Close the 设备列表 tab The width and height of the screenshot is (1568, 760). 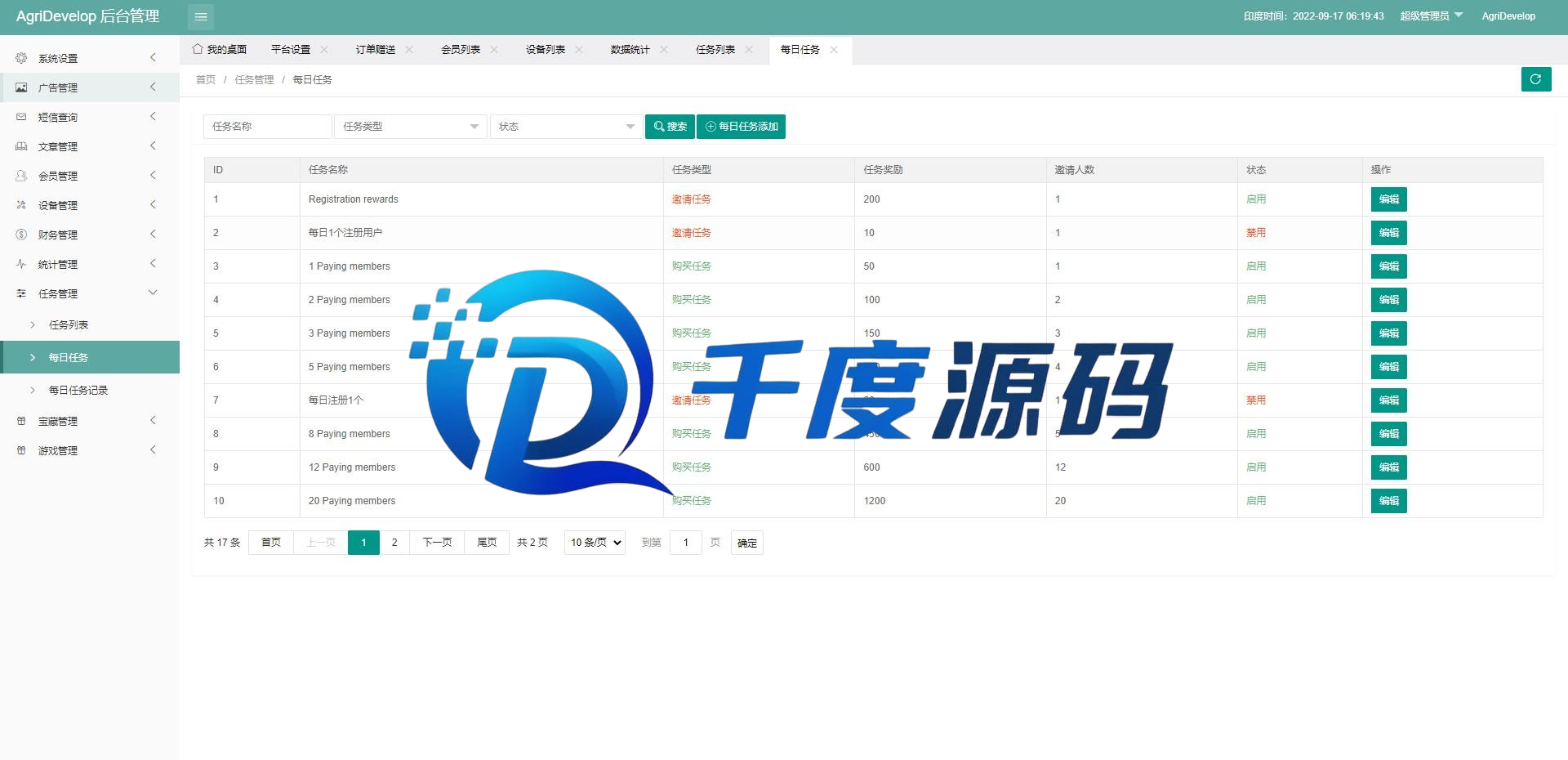tap(579, 50)
